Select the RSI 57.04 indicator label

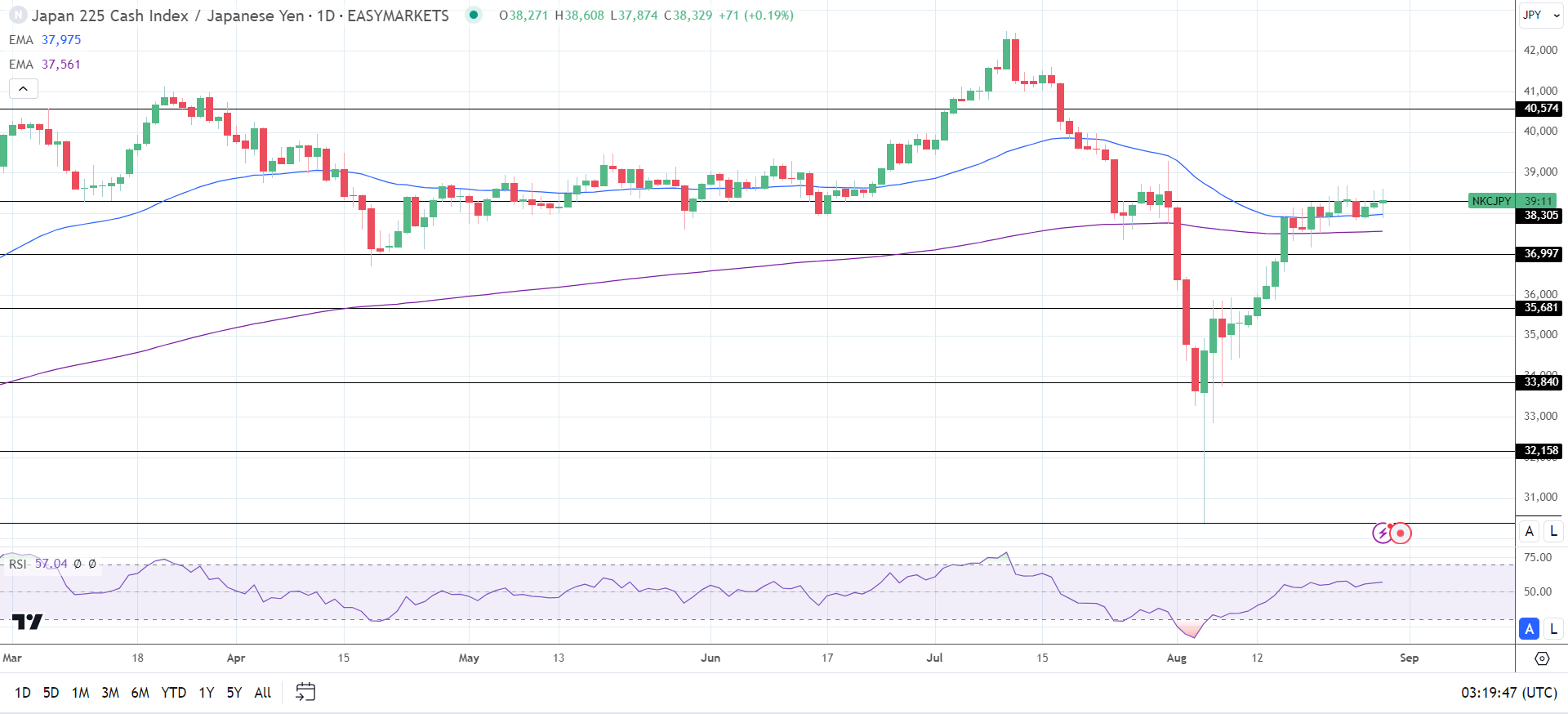[x=38, y=564]
